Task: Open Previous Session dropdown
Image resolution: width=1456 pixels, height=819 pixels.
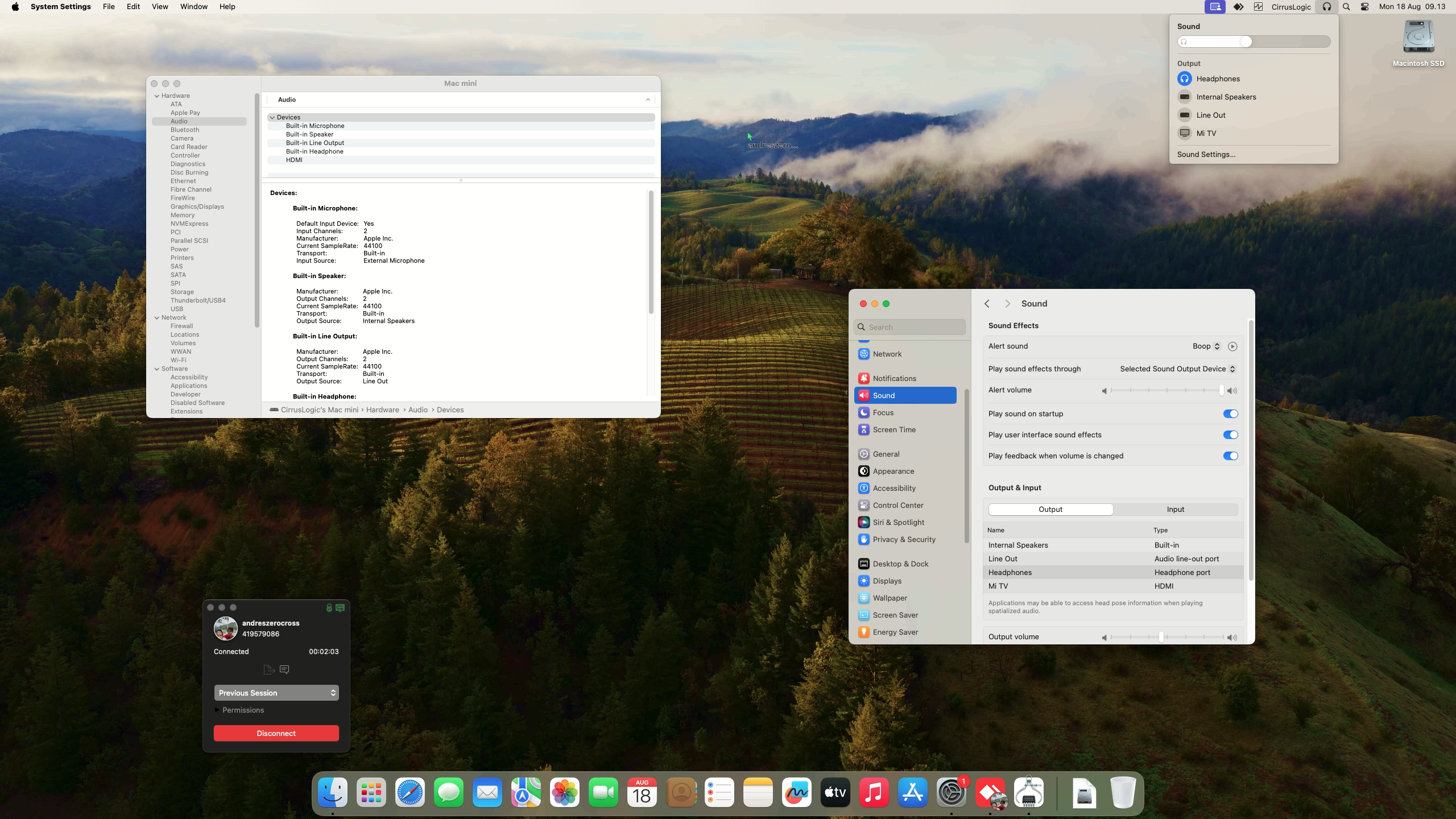Action: (276, 693)
